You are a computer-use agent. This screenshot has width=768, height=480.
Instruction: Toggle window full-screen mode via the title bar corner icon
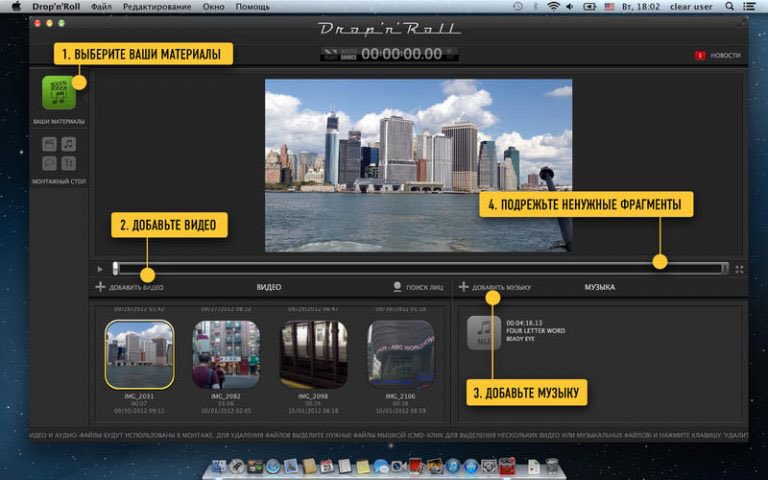click(x=742, y=23)
